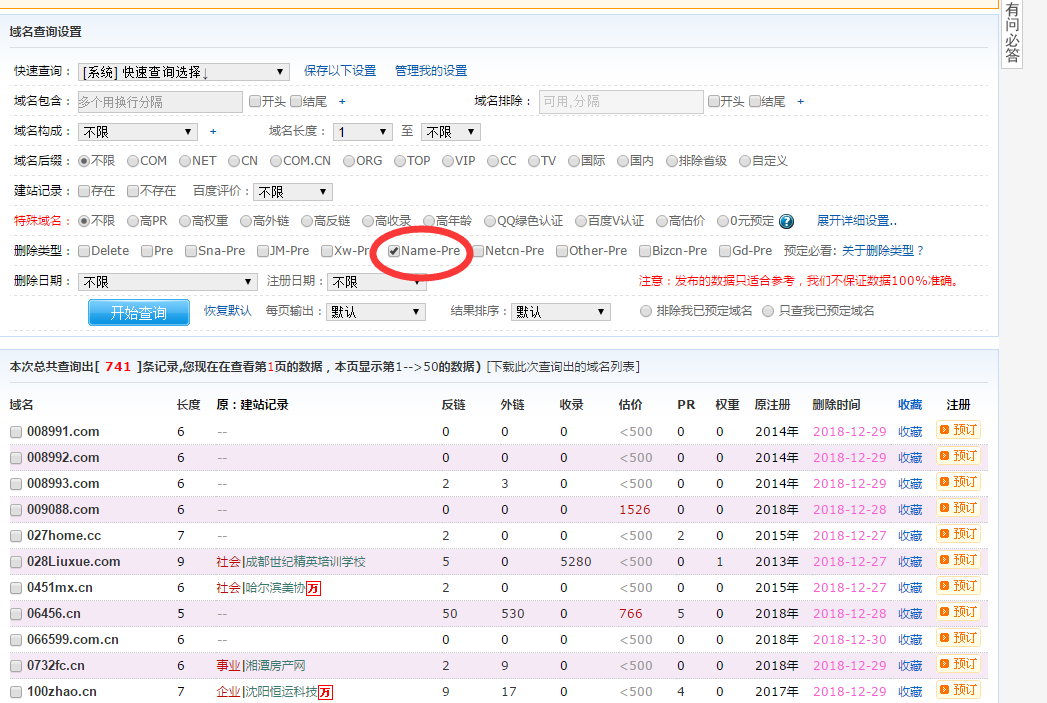Click 湘潭房产网 site record

[275, 666]
